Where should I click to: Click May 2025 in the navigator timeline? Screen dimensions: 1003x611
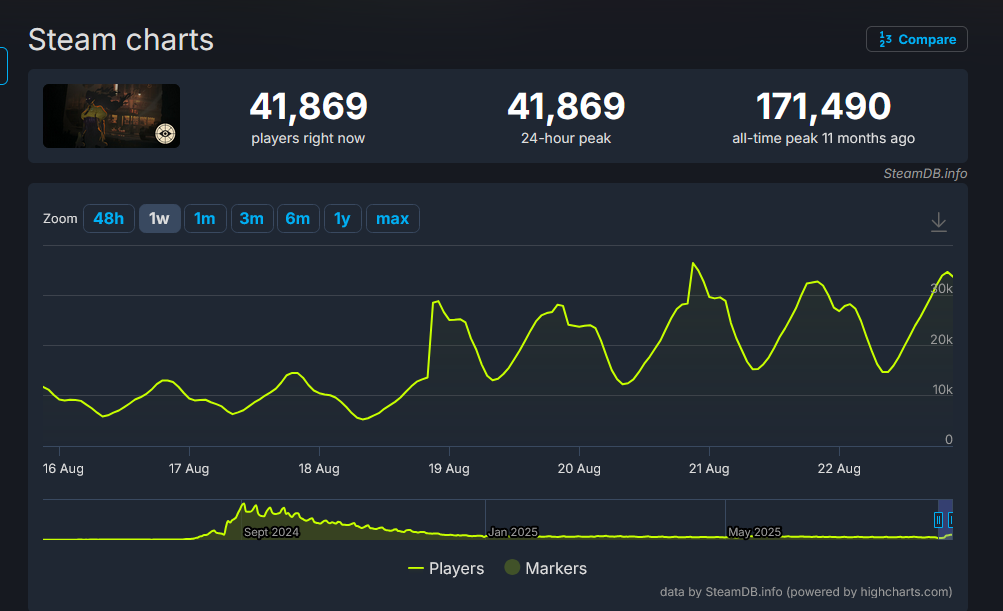[x=754, y=532]
